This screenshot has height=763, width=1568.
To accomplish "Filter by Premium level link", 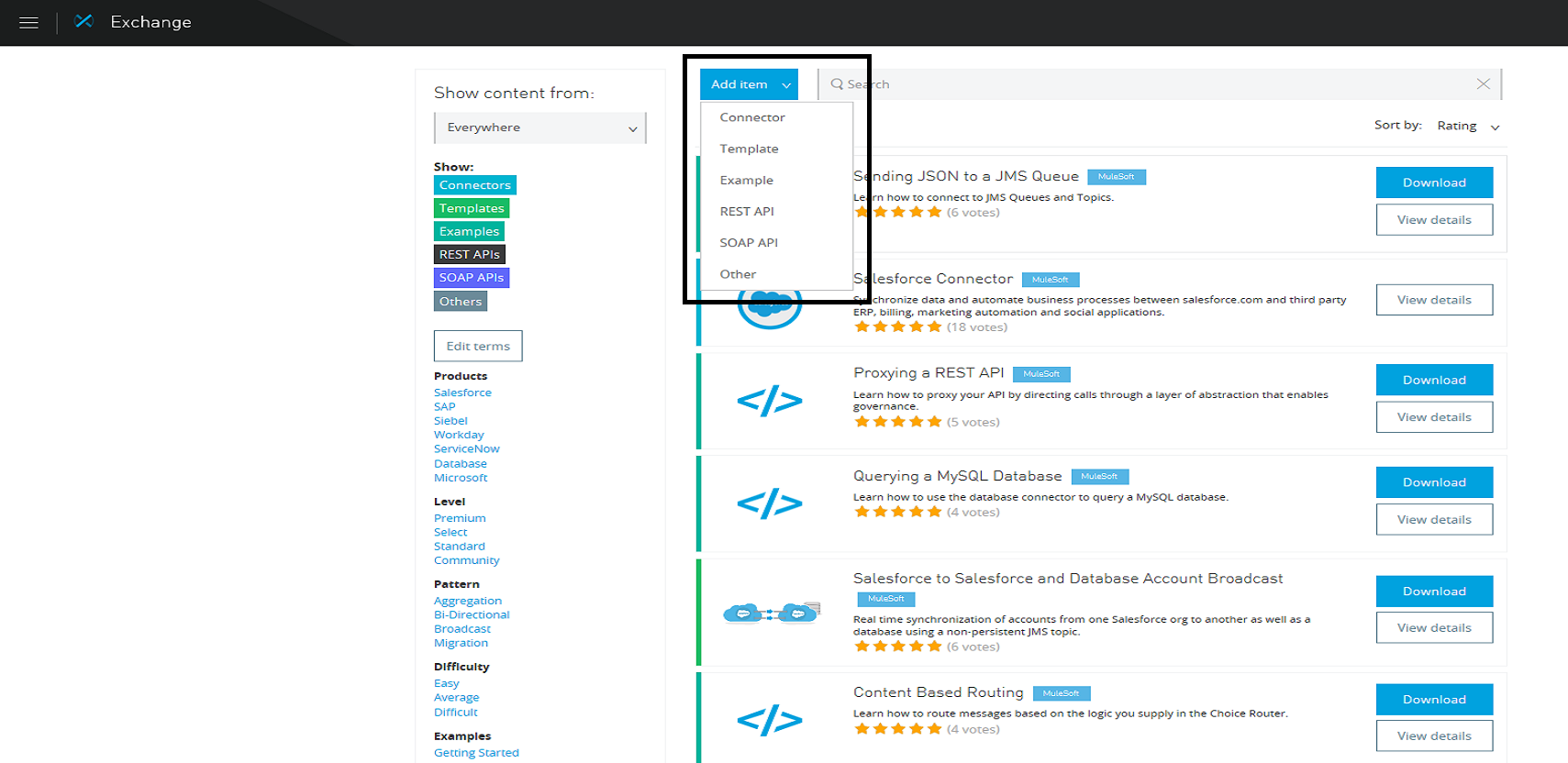I will (460, 518).
